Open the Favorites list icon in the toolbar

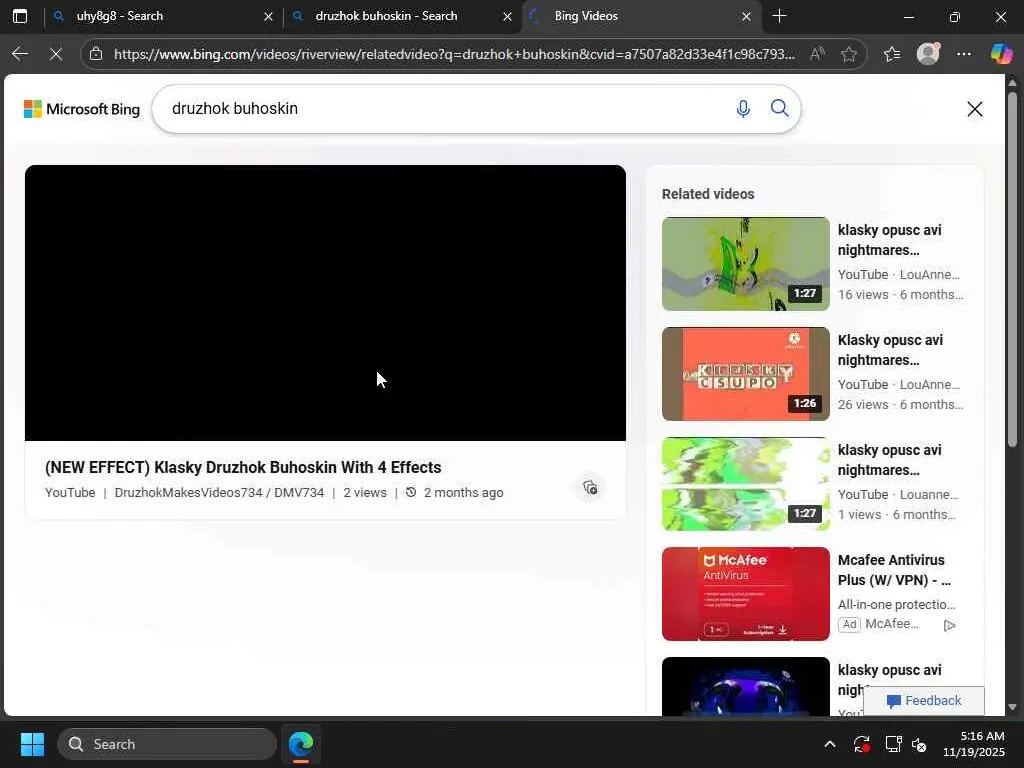892,54
